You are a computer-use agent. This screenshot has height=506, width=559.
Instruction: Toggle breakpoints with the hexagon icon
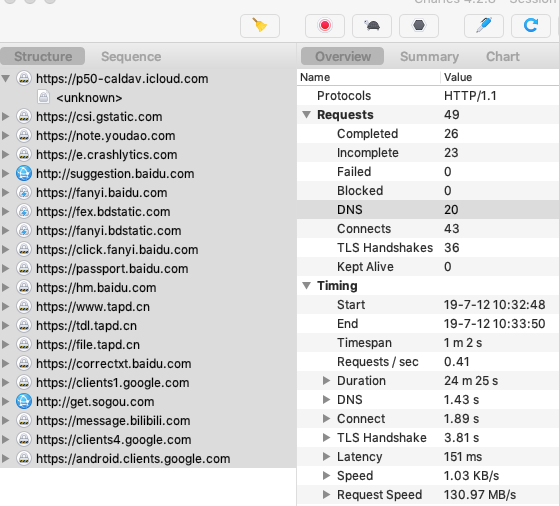click(419, 26)
